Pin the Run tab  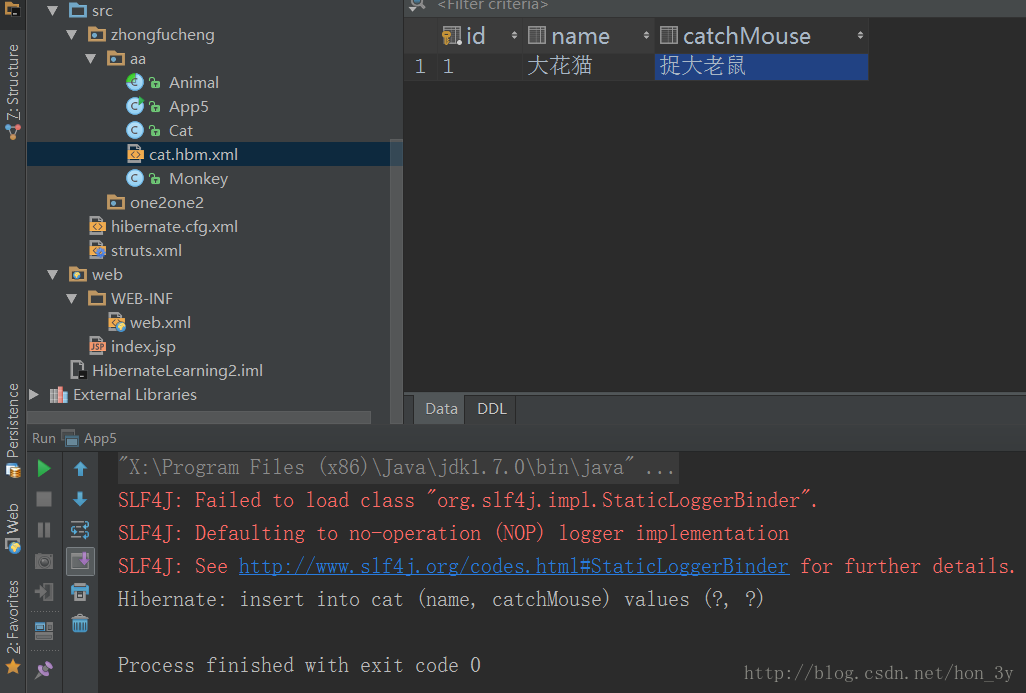(x=44, y=669)
